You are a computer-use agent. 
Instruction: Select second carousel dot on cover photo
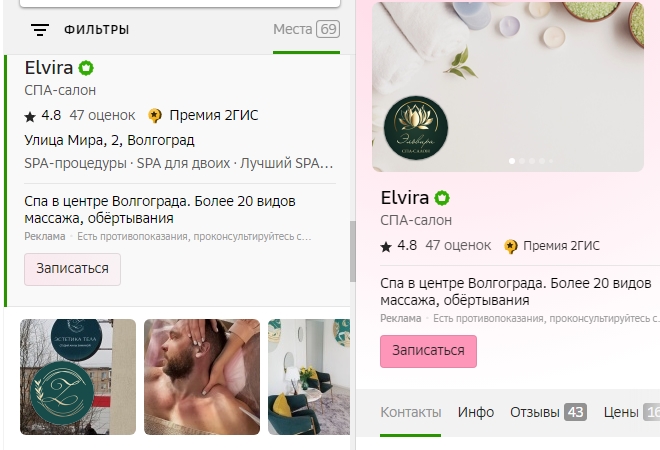522,161
